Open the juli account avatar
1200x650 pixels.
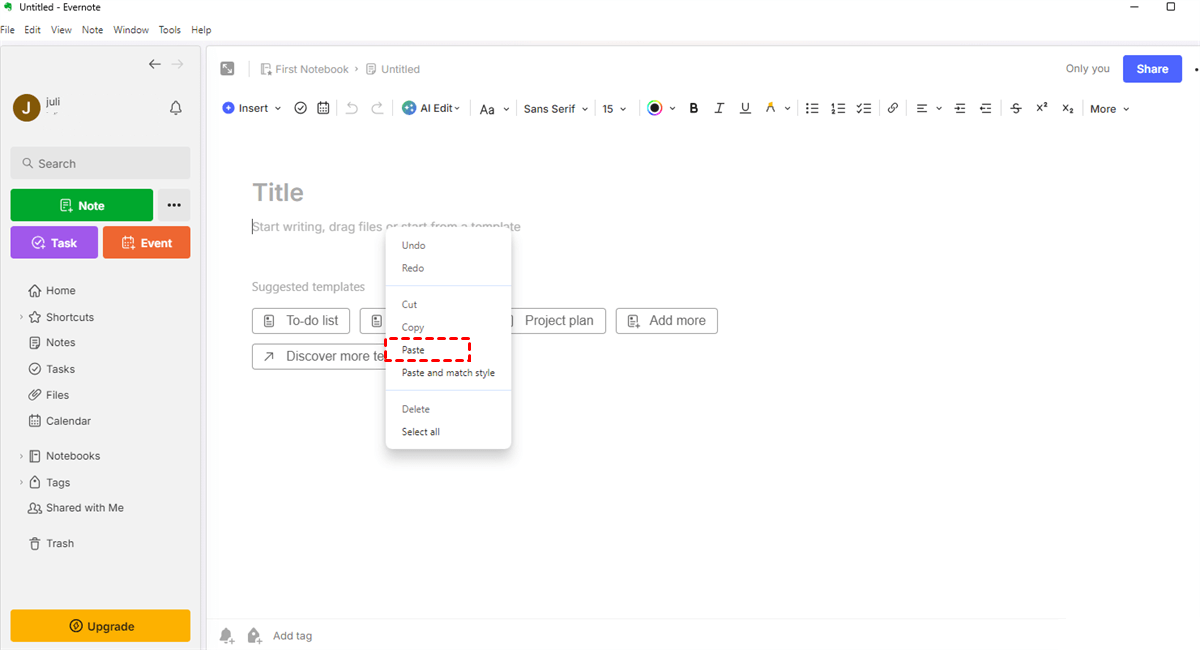(x=26, y=107)
